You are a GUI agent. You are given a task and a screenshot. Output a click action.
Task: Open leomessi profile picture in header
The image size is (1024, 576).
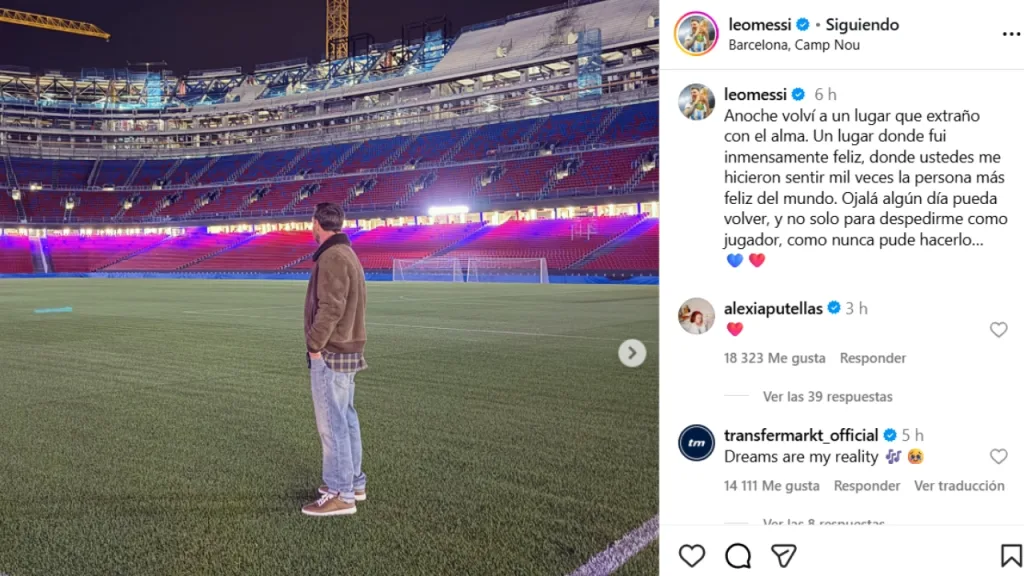(x=696, y=34)
